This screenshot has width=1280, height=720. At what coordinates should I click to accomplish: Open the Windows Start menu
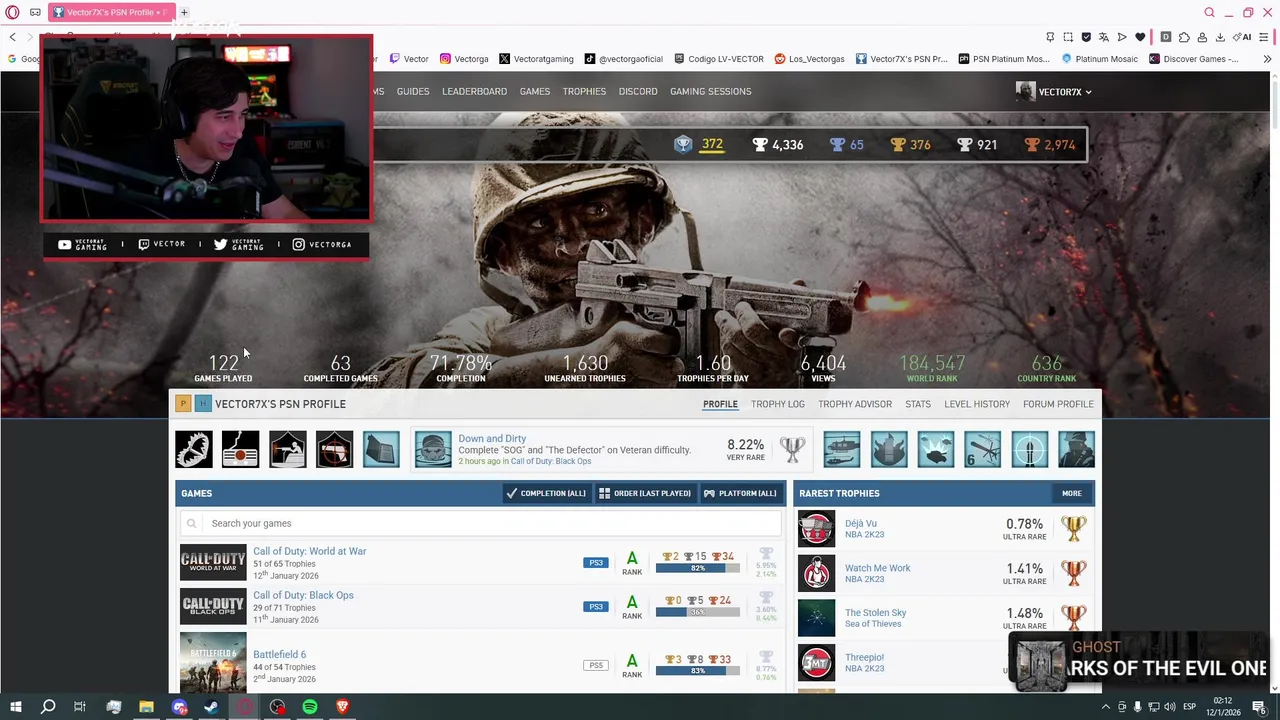click(15, 707)
